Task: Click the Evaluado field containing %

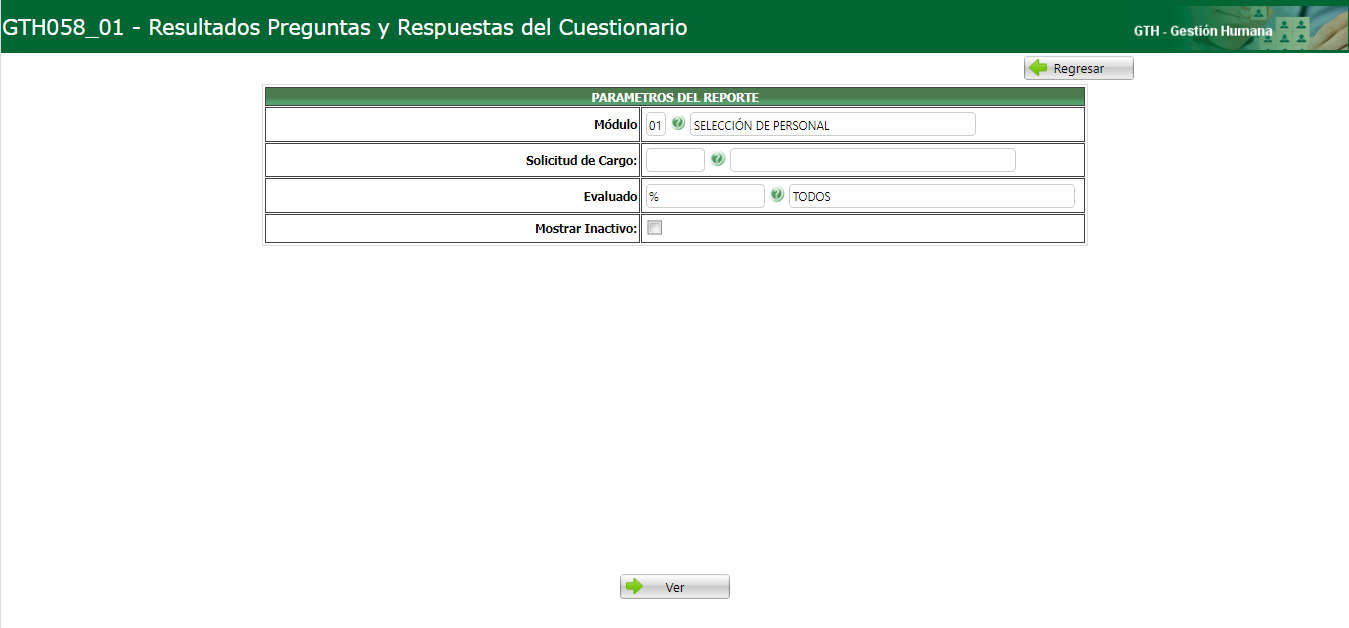Action: [x=705, y=195]
